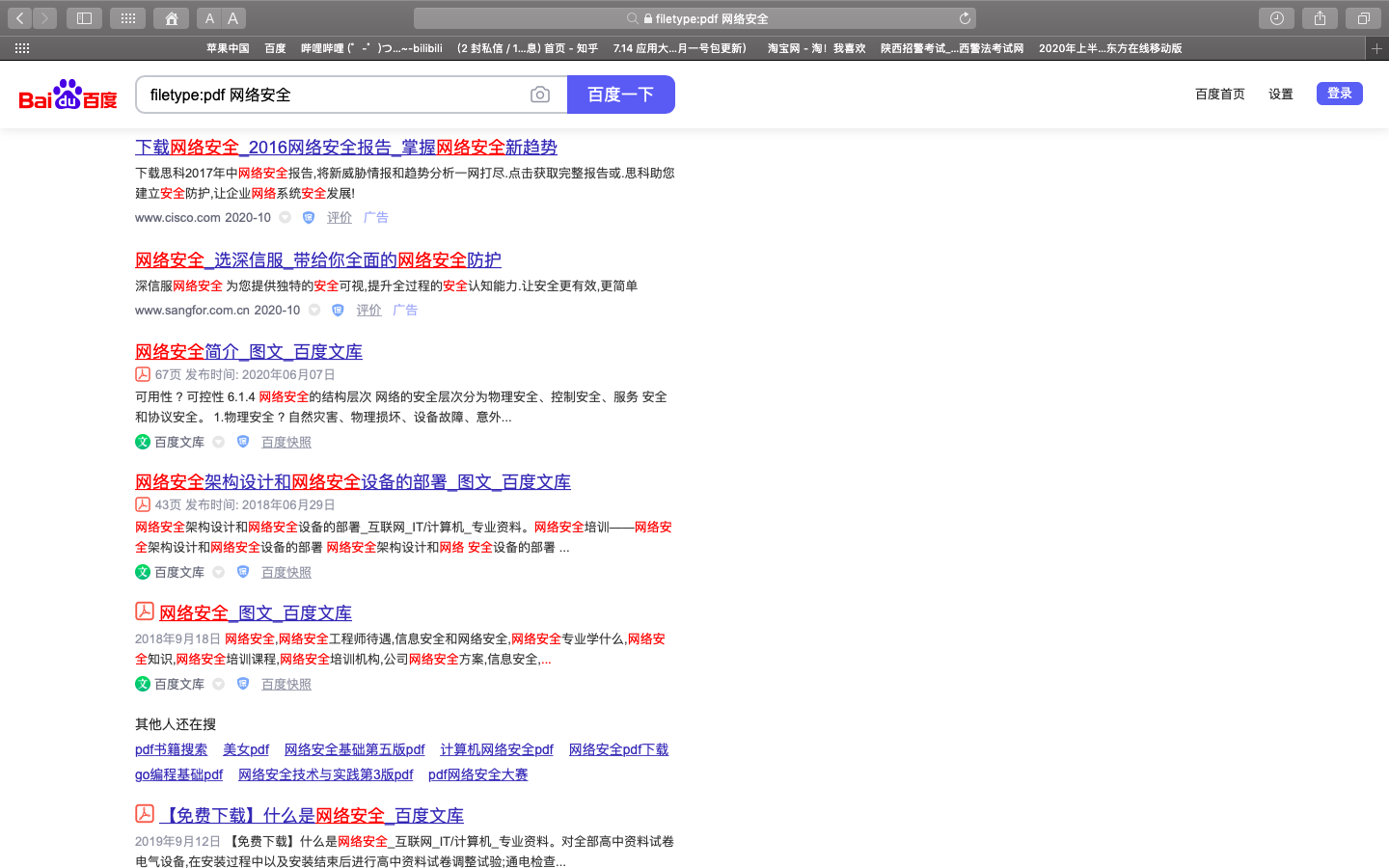Viewport: 1389px width, 868px height.
Task: Click PDF icon before 网络安全_图文_百度文库 title
Action: pos(145,610)
